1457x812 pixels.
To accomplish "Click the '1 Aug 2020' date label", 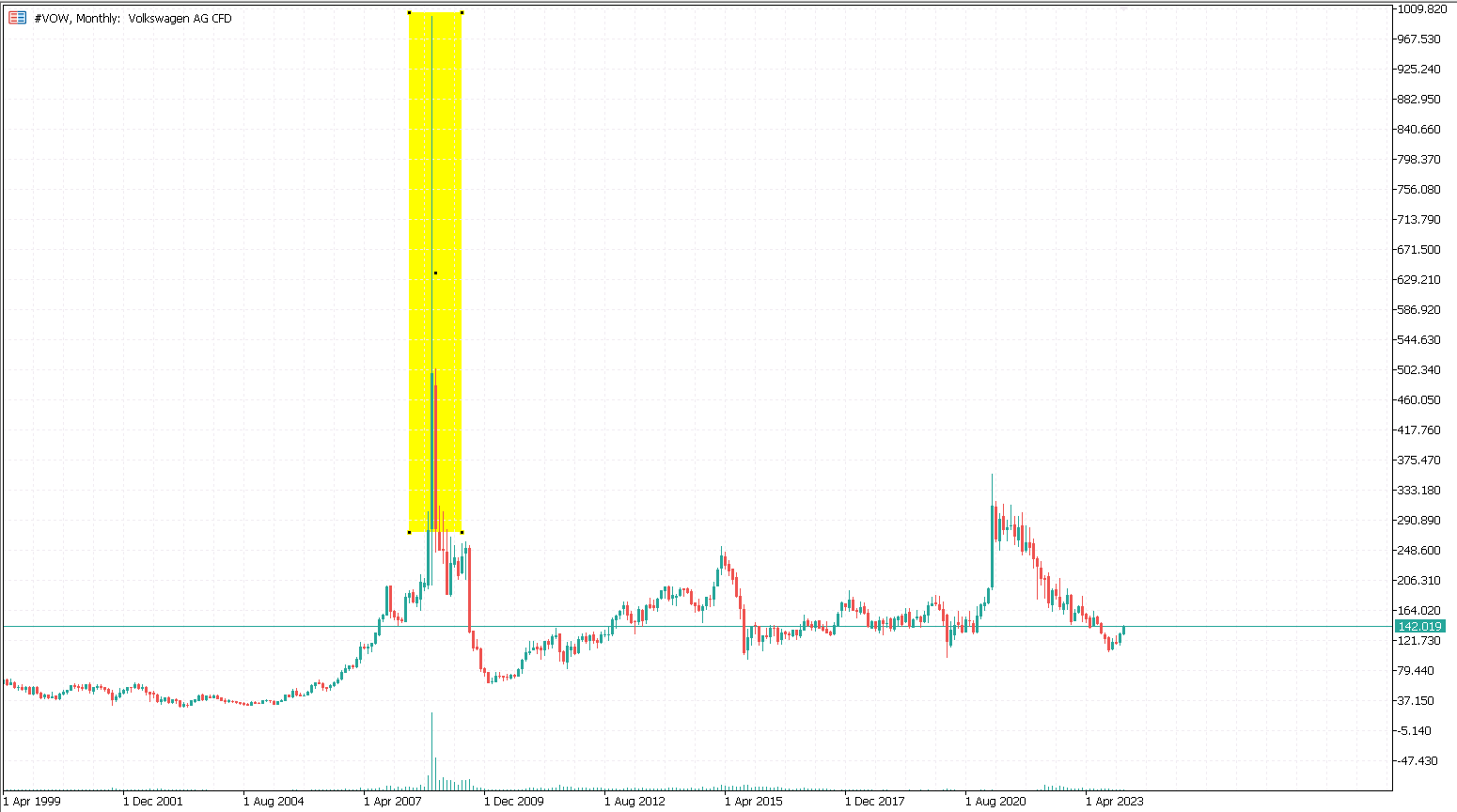I will coord(995,802).
